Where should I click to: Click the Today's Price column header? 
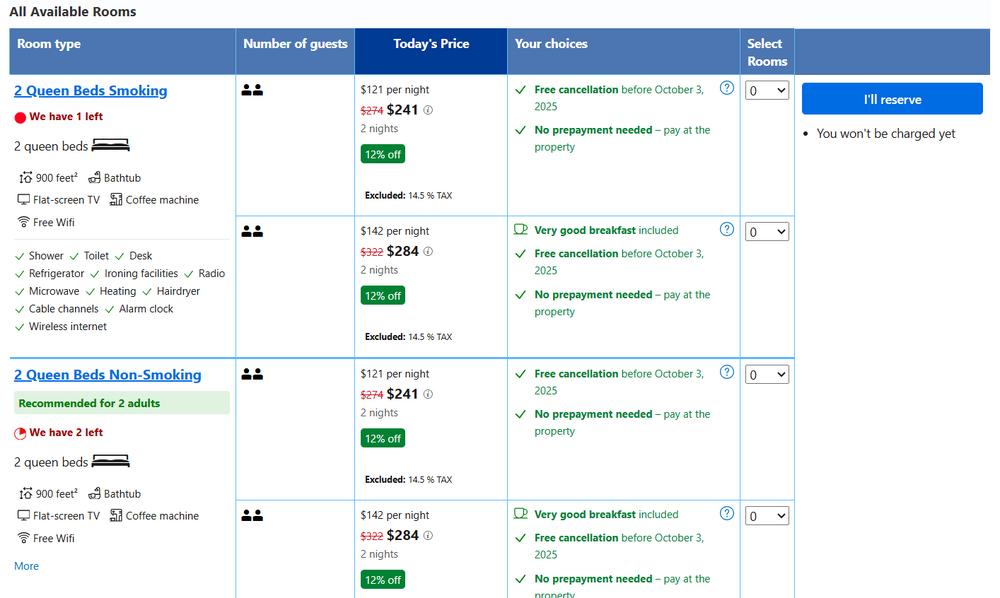click(431, 44)
